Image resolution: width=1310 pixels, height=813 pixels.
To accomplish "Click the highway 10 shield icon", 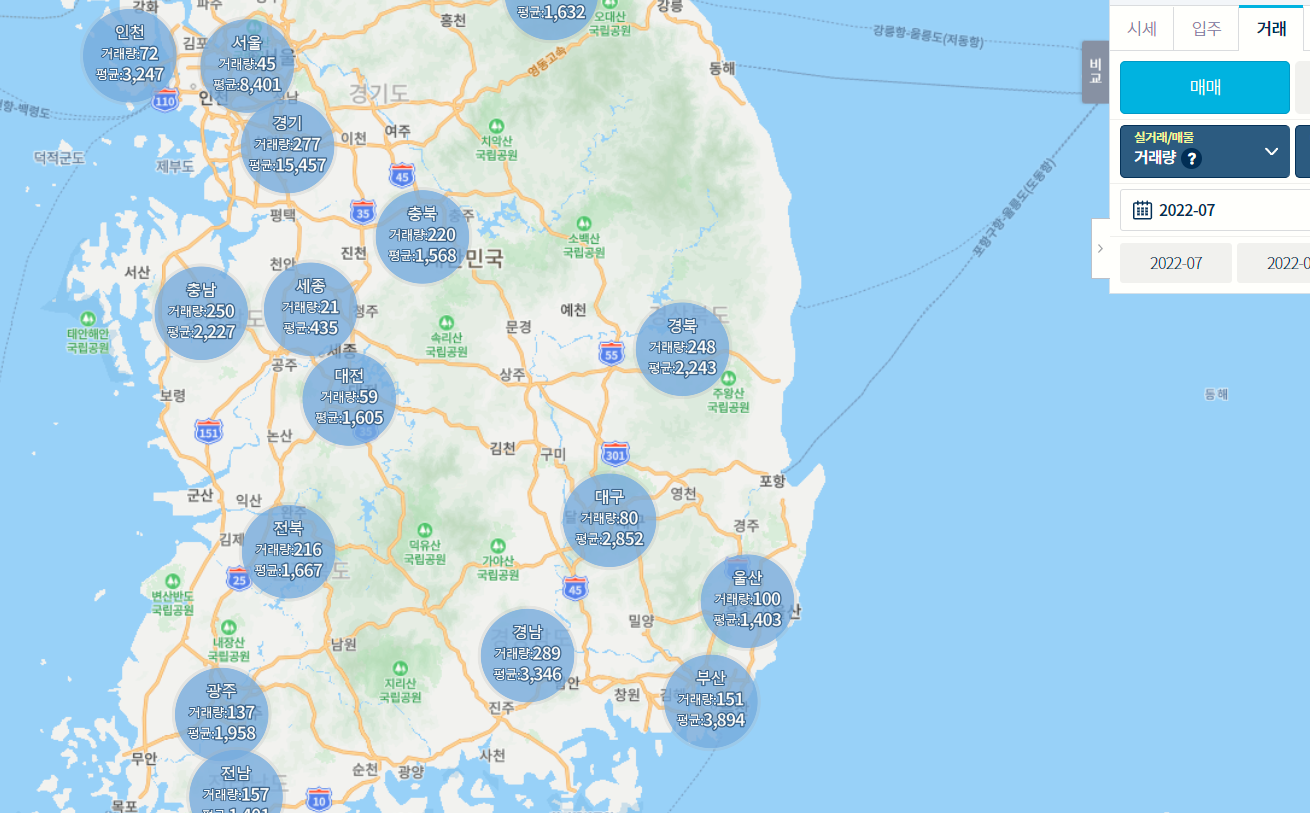I will tap(319, 799).
